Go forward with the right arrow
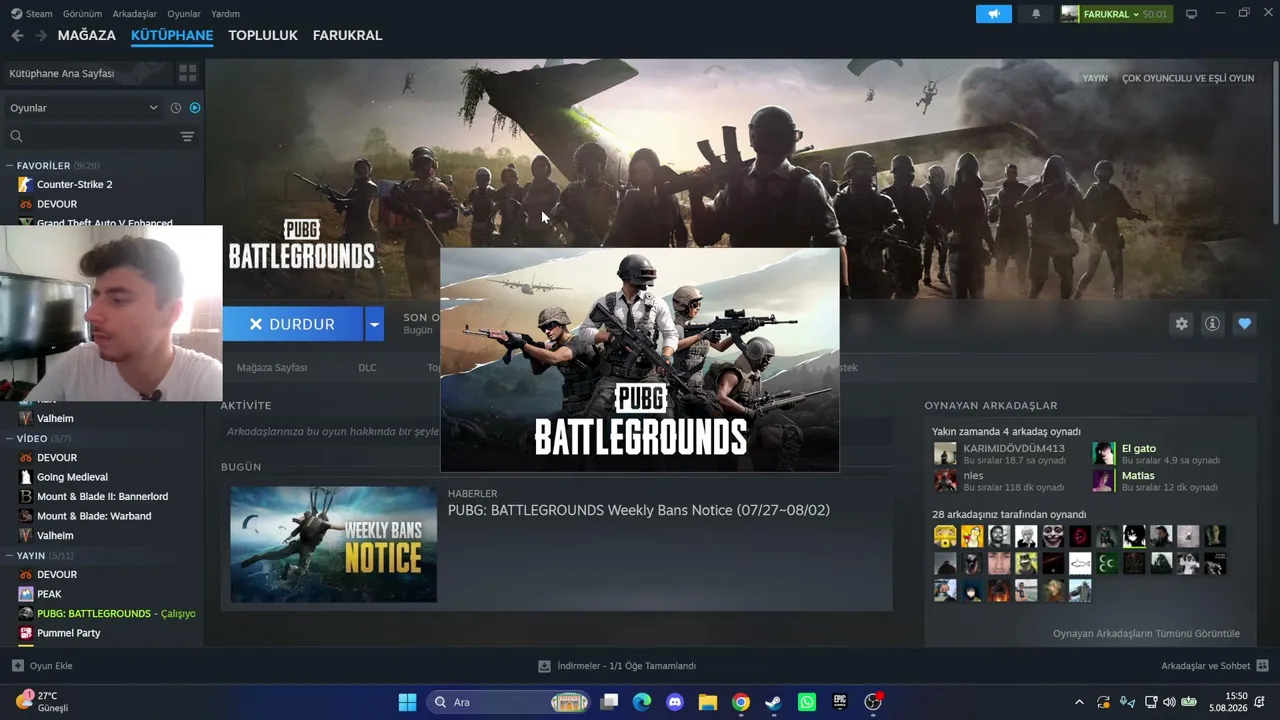The height and width of the screenshot is (720, 1280). point(41,35)
